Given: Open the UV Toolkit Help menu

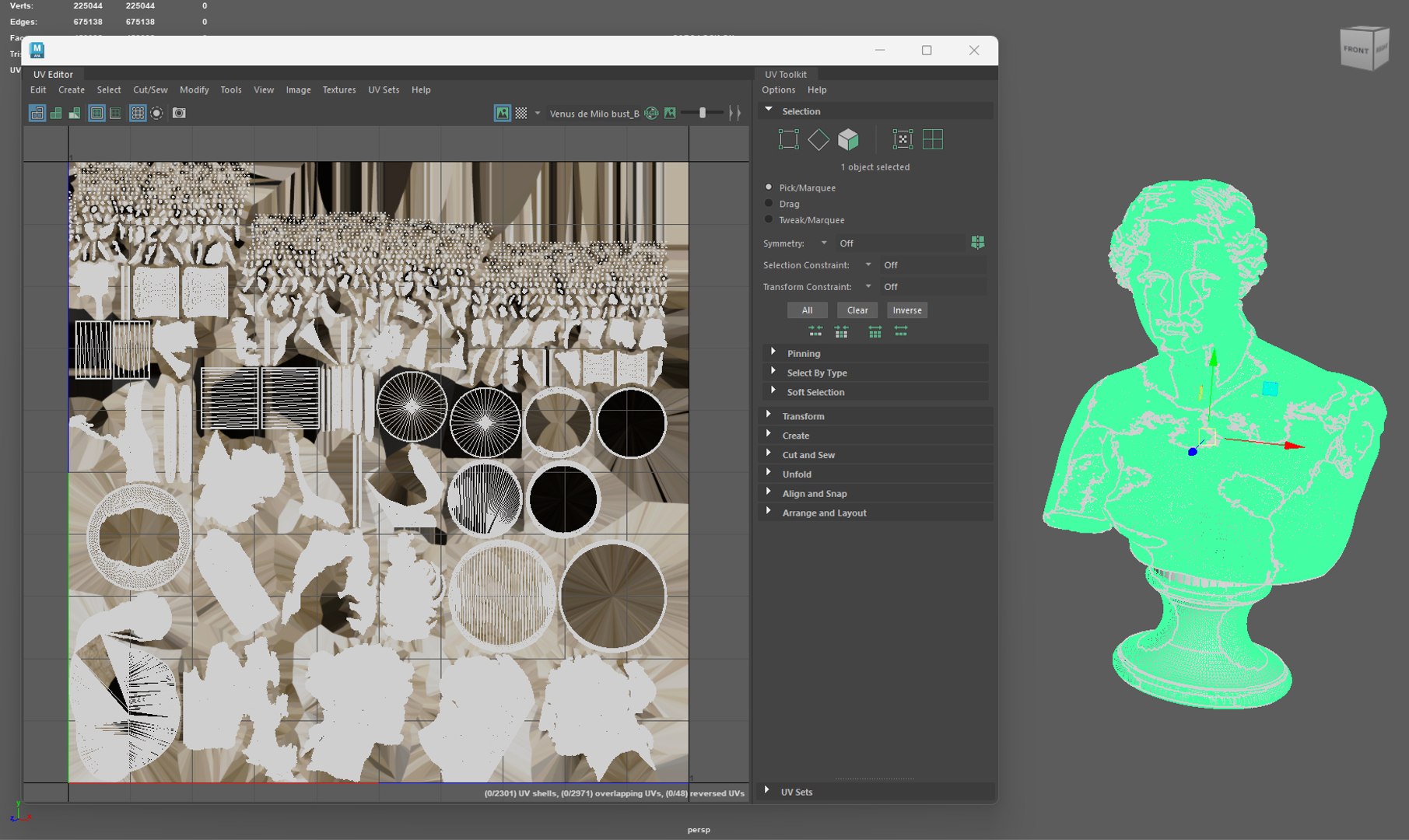Looking at the screenshot, I should pos(817,90).
